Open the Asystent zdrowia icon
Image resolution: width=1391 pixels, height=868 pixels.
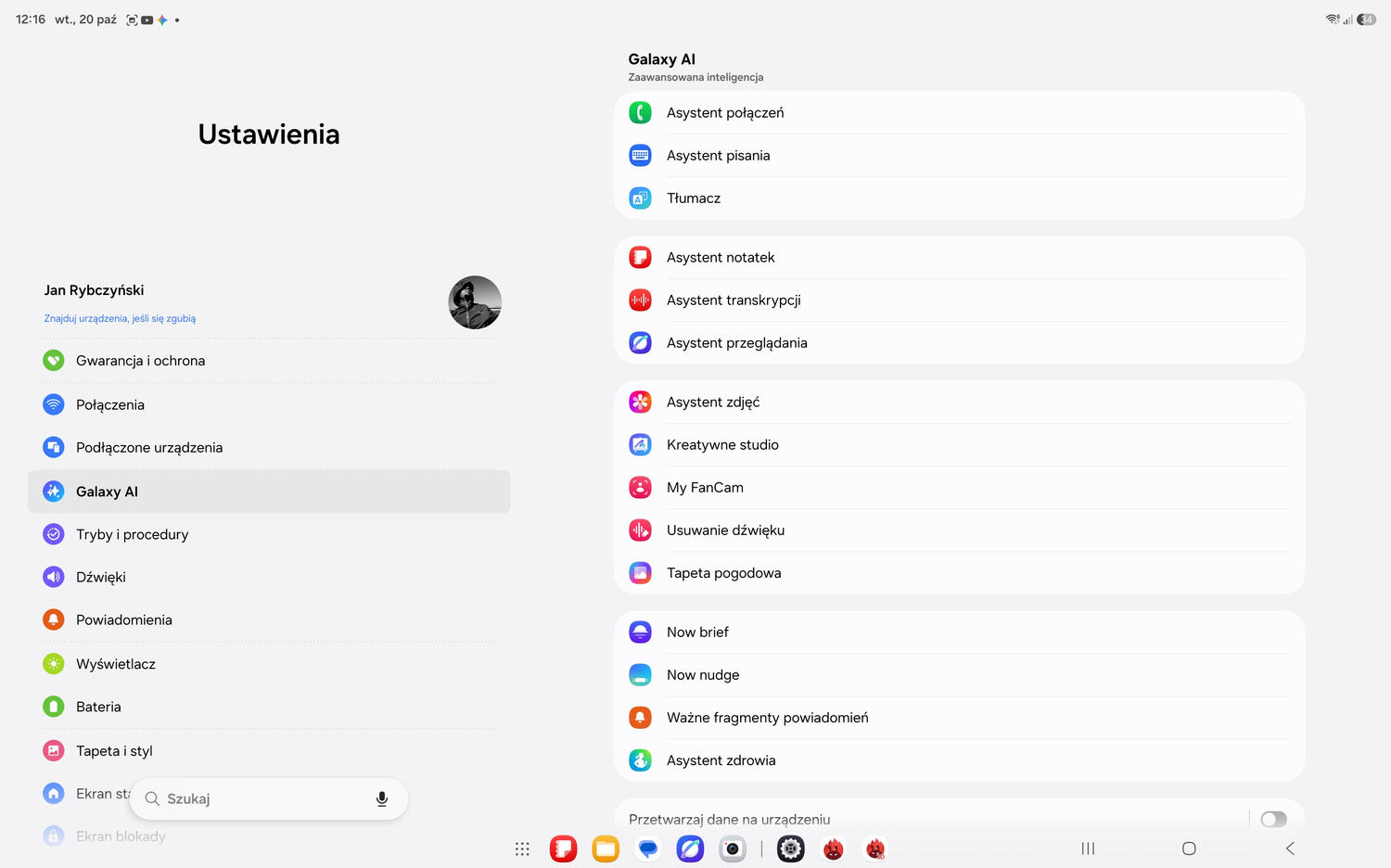point(640,760)
